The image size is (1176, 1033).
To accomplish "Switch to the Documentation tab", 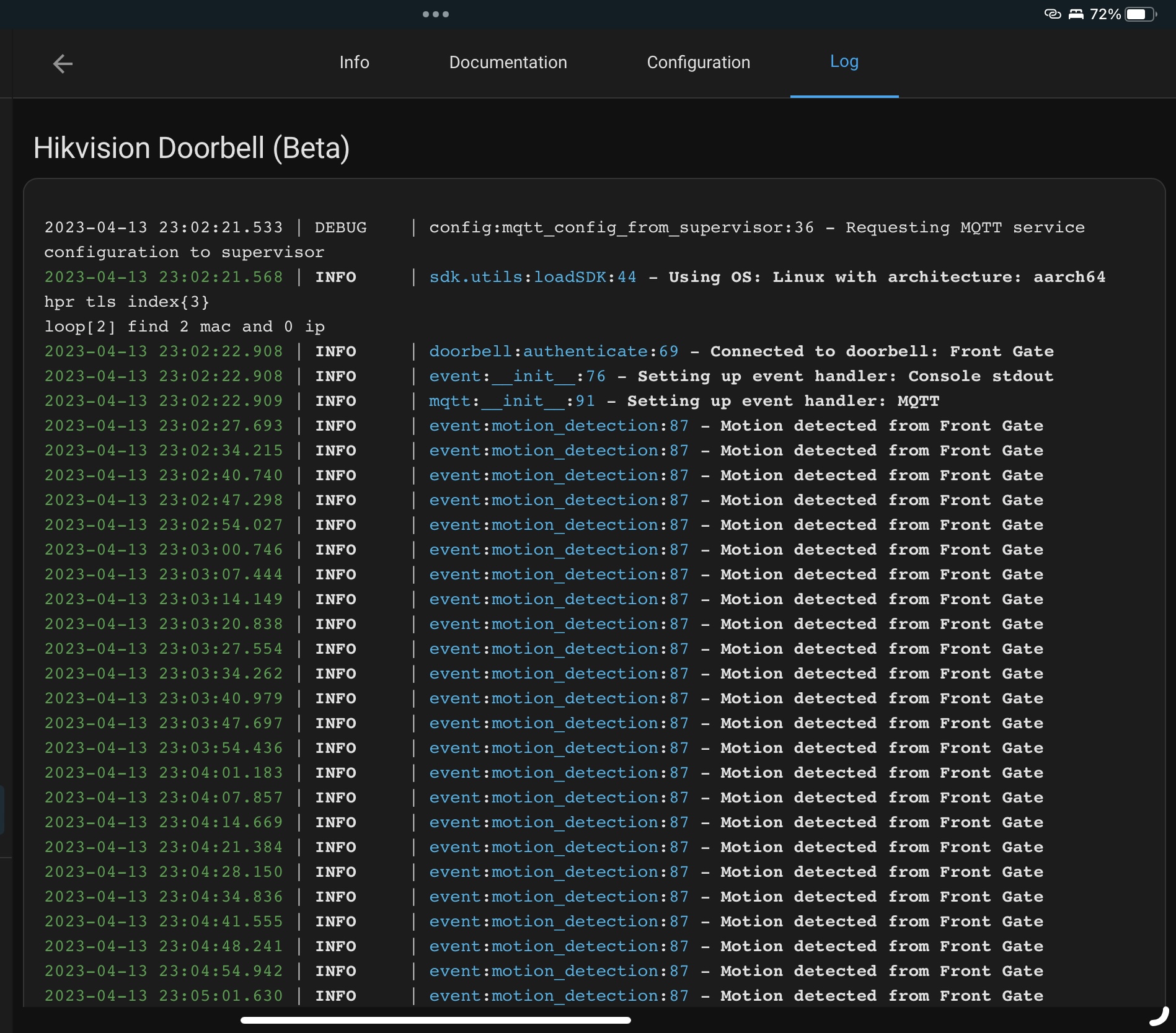I will click(x=508, y=63).
